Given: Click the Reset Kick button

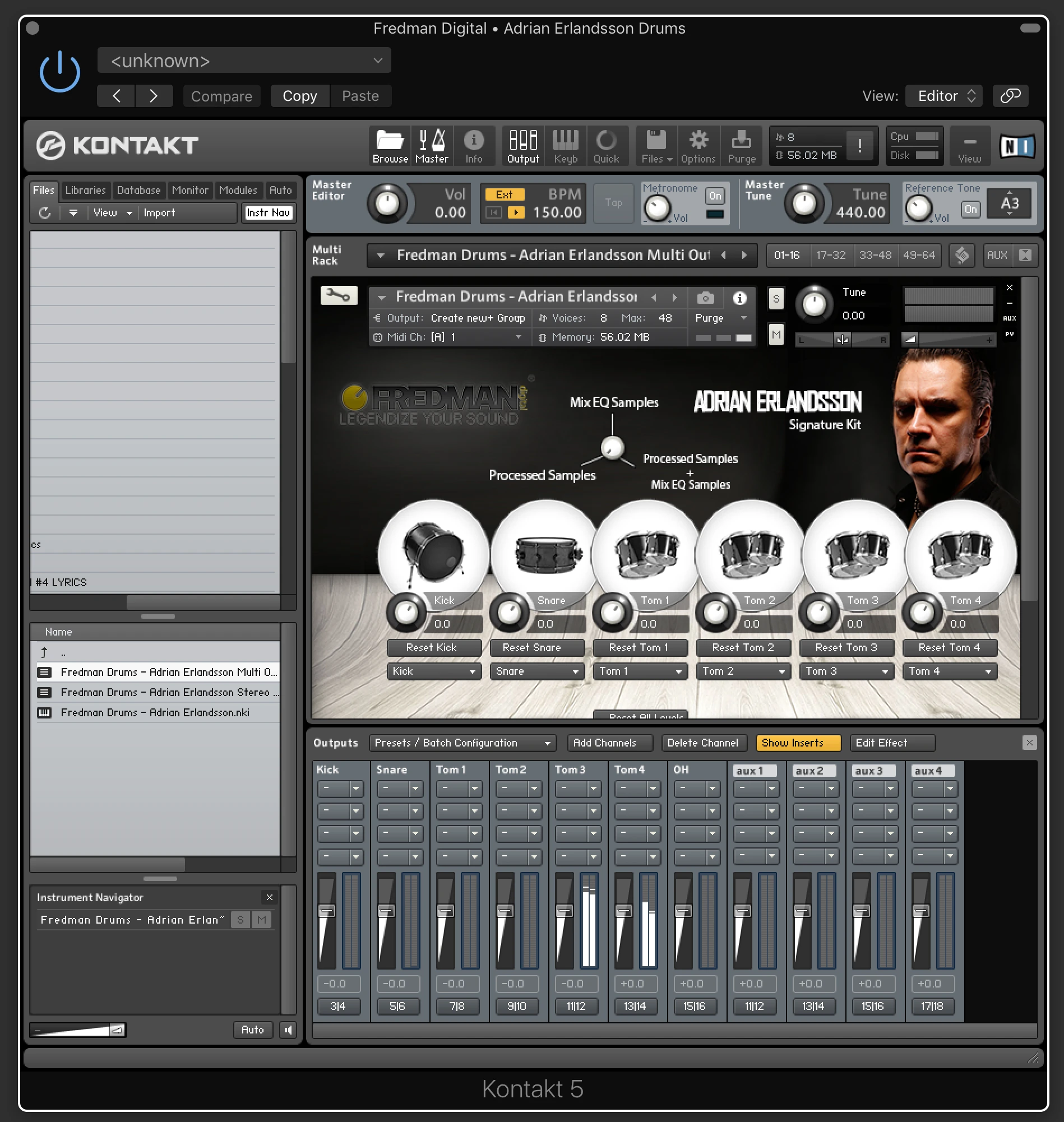Looking at the screenshot, I should pyautogui.click(x=434, y=647).
